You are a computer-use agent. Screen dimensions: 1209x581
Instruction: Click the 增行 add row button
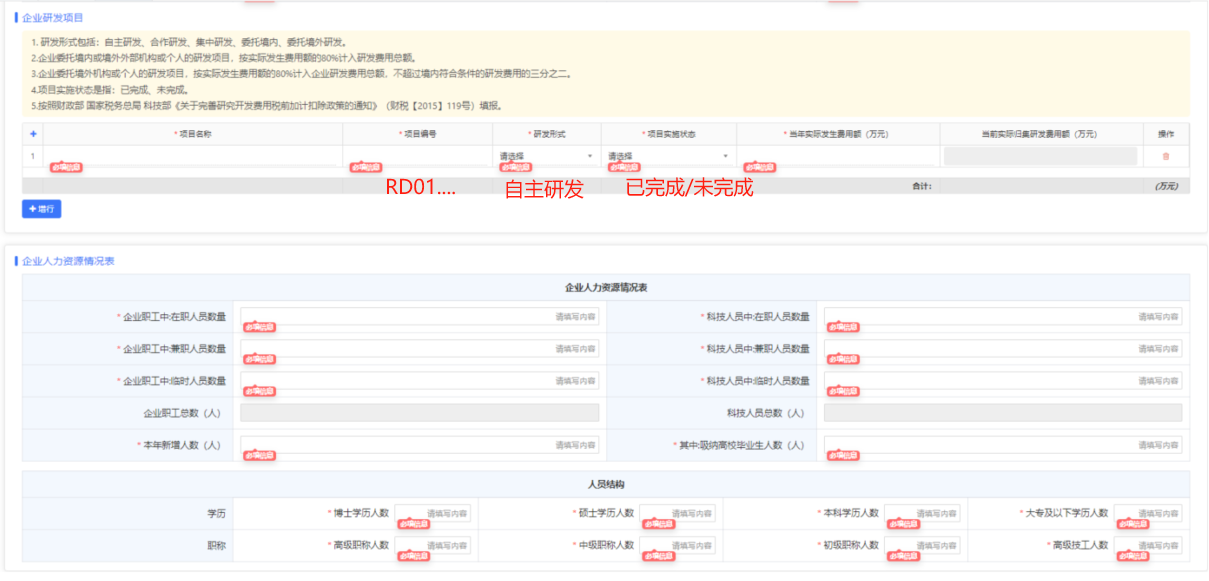[x=42, y=209]
